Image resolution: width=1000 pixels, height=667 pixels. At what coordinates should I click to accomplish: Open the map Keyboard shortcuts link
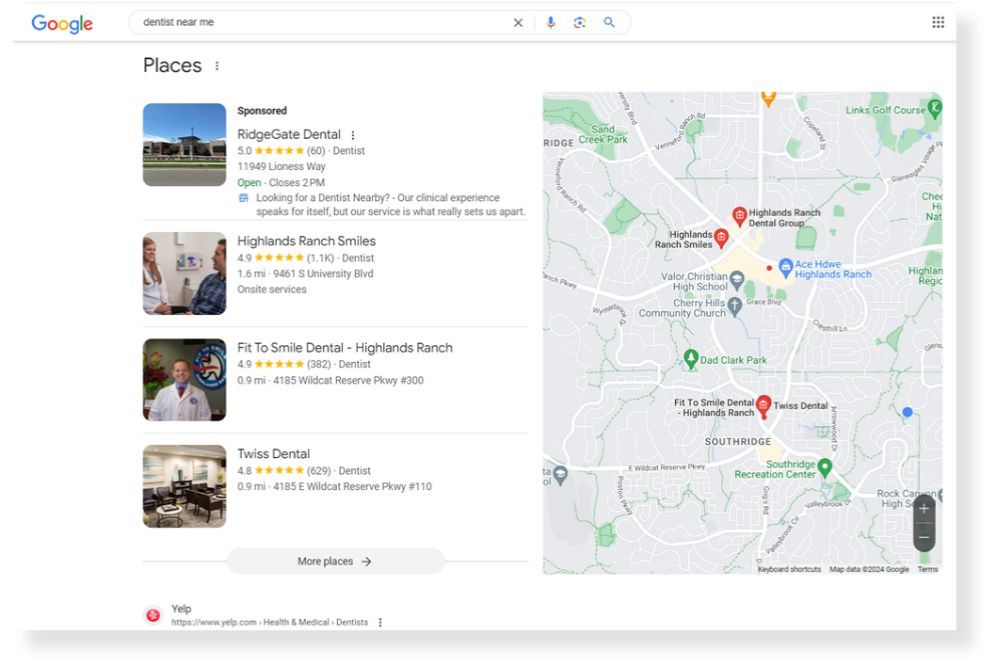pos(789,569)
